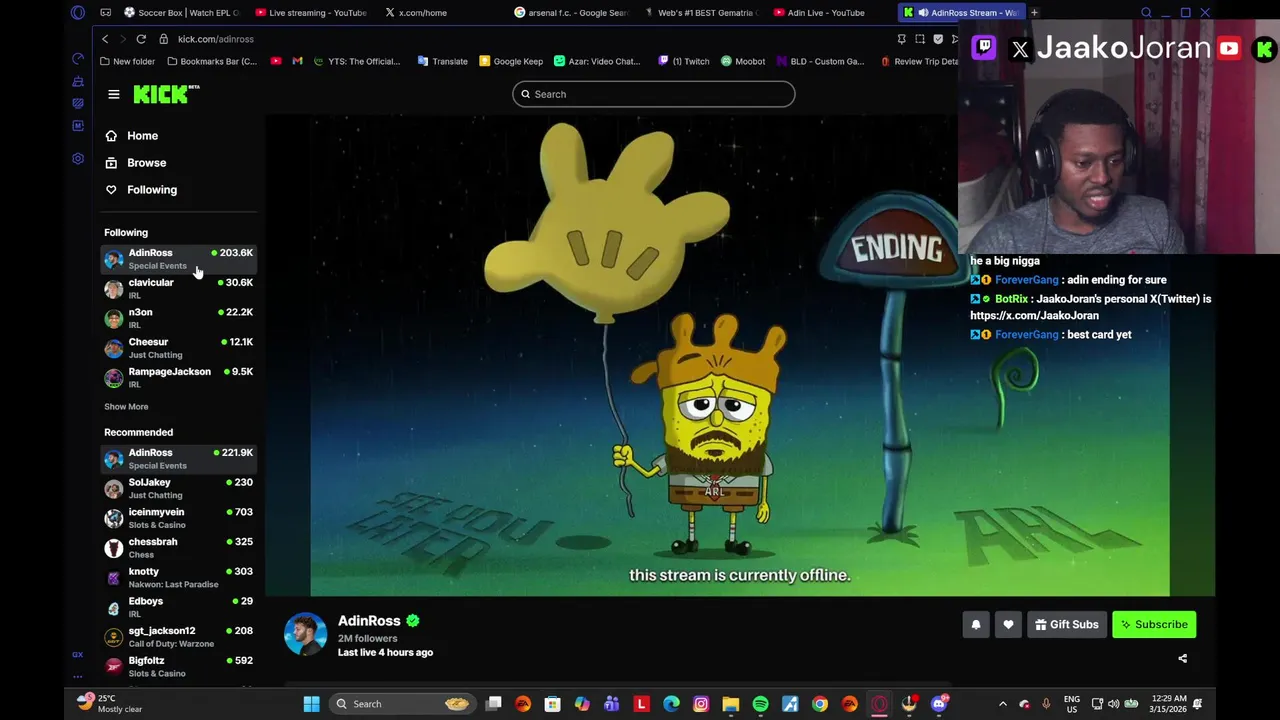
Task: Open n3on channel in Following list
Action: tap(178, 319)
